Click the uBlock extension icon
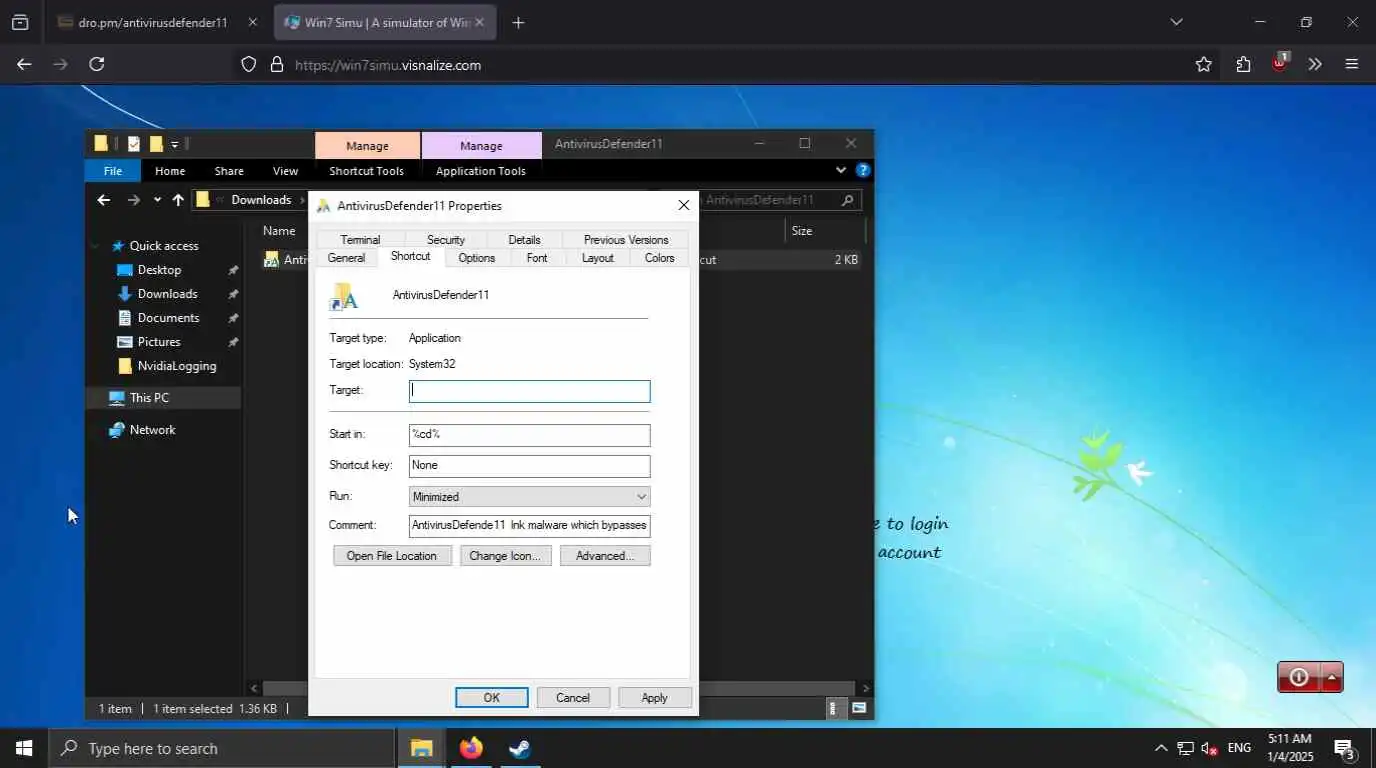Image resolution: width=1376 pixels, height=768 pixels. click(x=1280, y=63)
